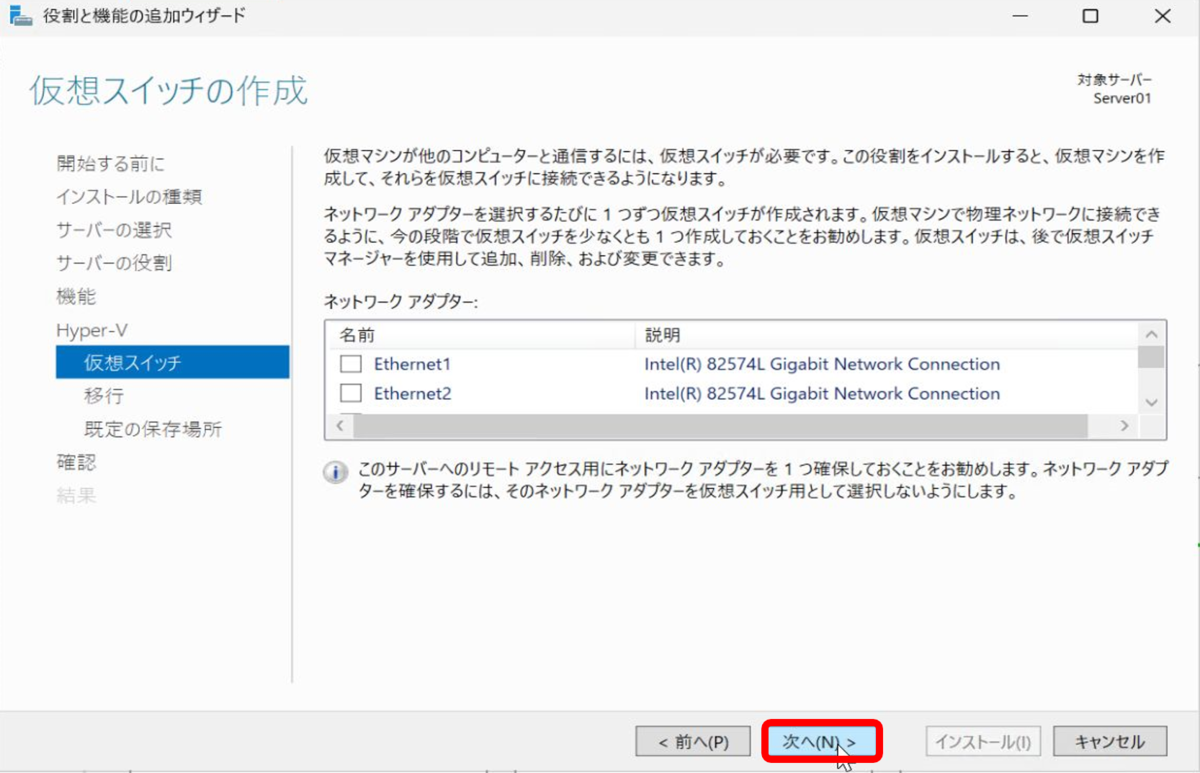1200x773 pixels.
Task: Check the Ethernet2 adapter checkbox
Action: (351, 393)
